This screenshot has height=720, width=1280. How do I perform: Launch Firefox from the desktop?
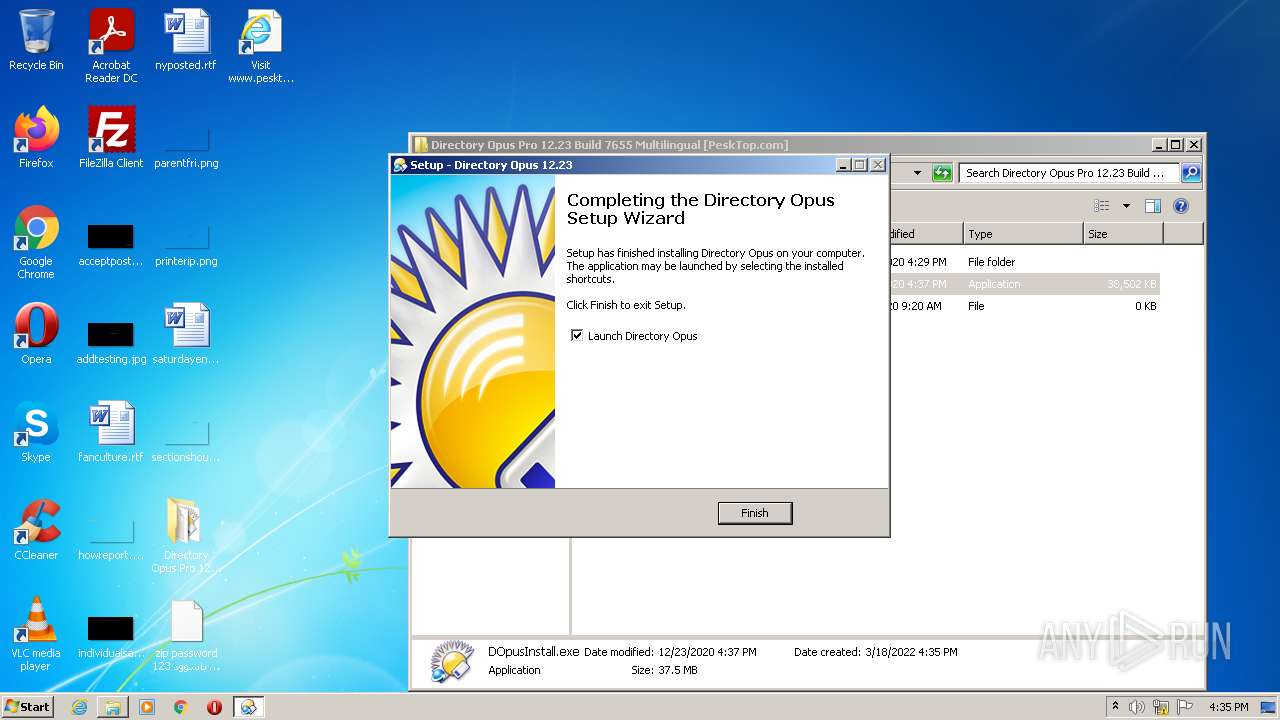36,138
